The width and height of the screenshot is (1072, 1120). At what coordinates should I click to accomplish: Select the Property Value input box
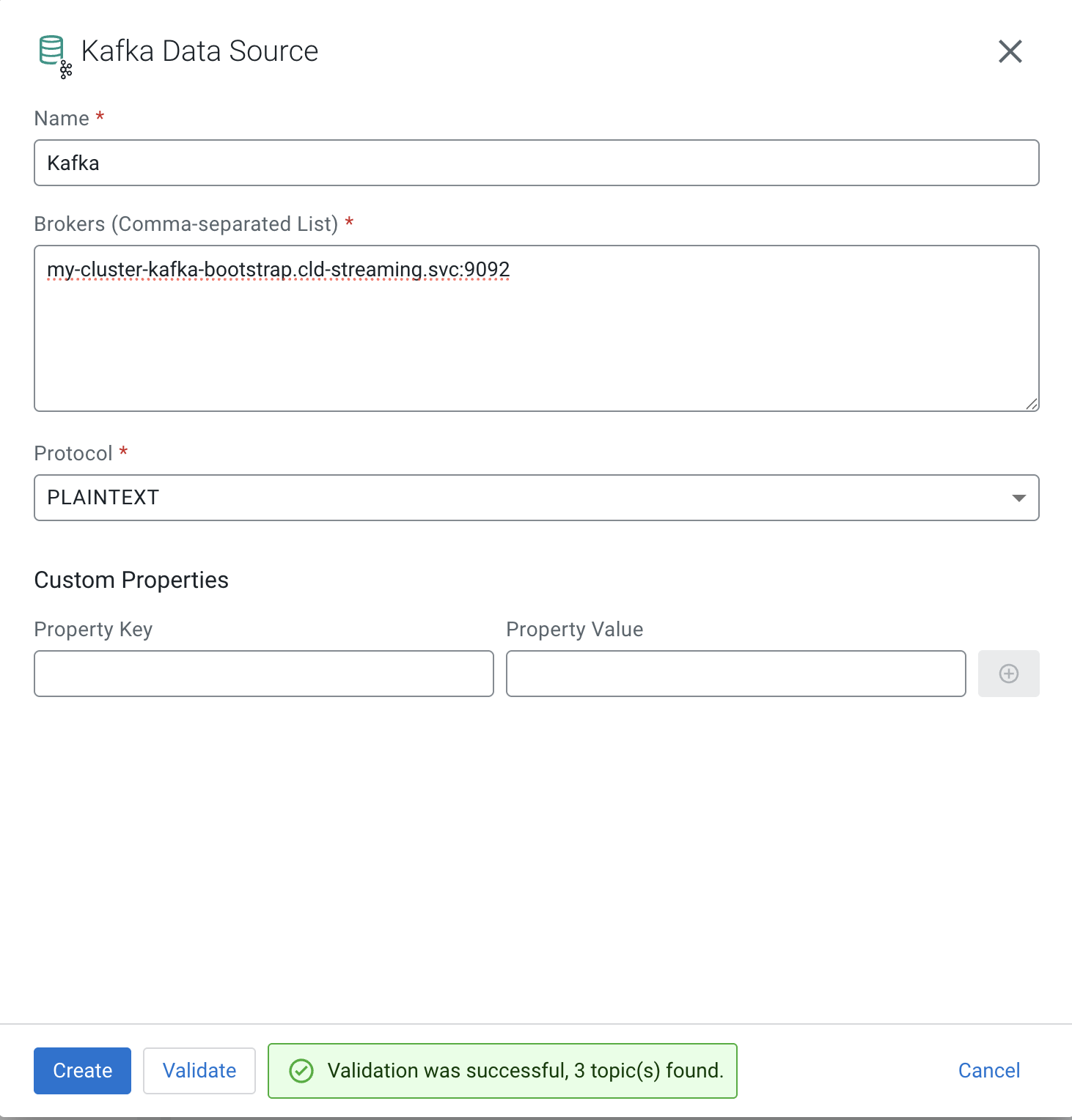pyautogui.click(x=735, y=674)
